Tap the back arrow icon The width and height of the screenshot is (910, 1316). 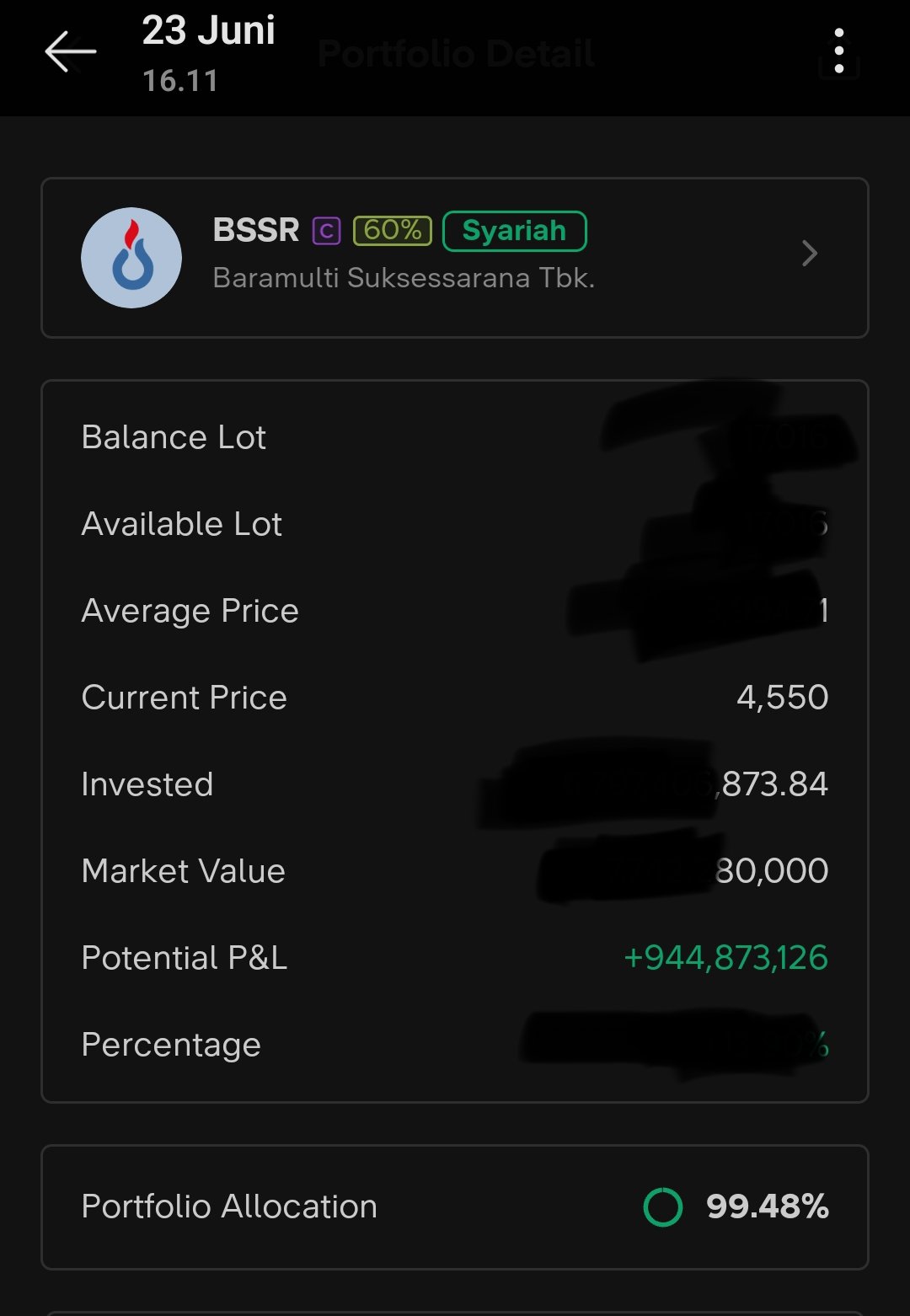tap(71, 52)
